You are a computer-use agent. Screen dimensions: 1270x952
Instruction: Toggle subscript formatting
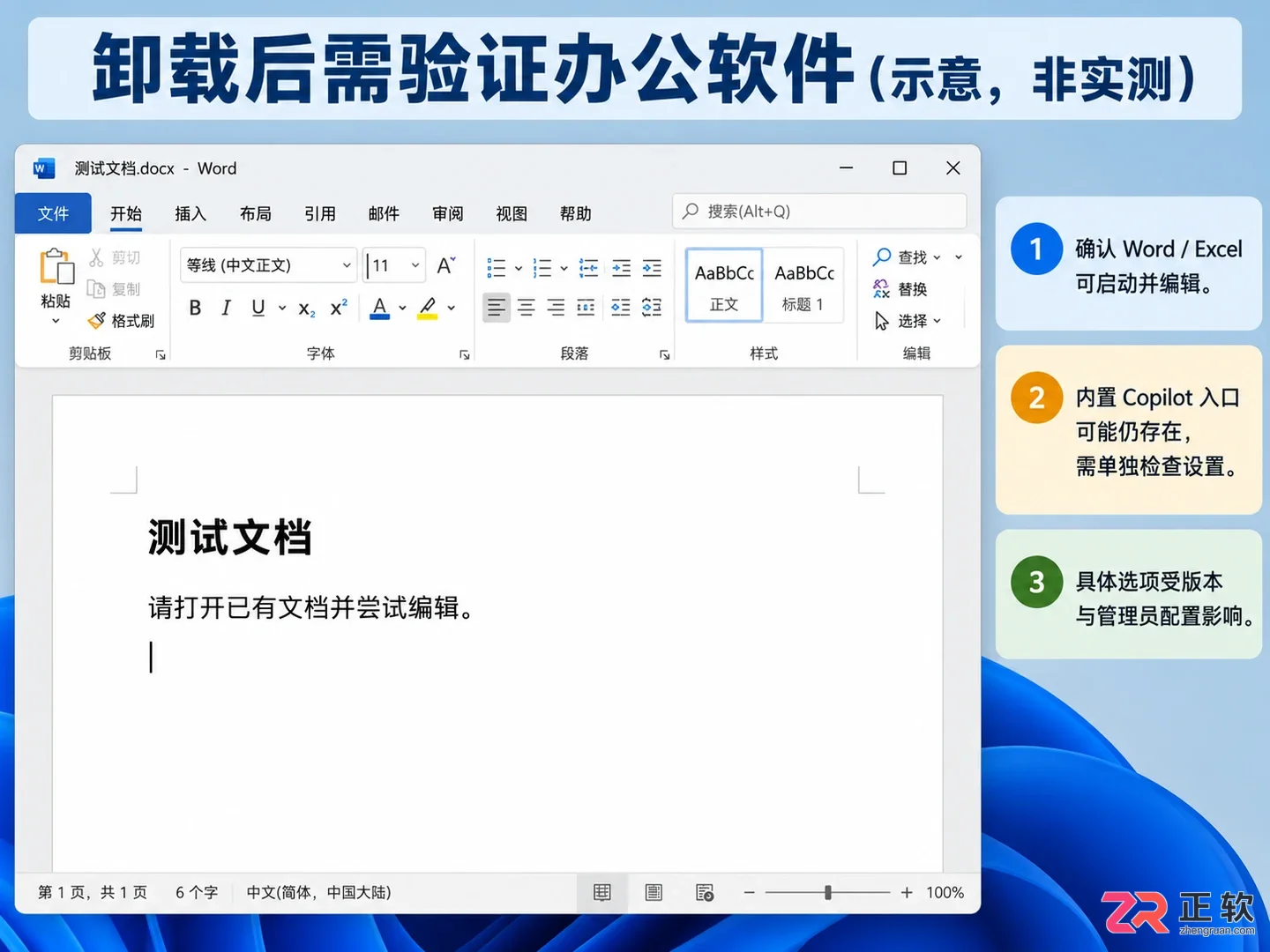[x=306, y=309]
